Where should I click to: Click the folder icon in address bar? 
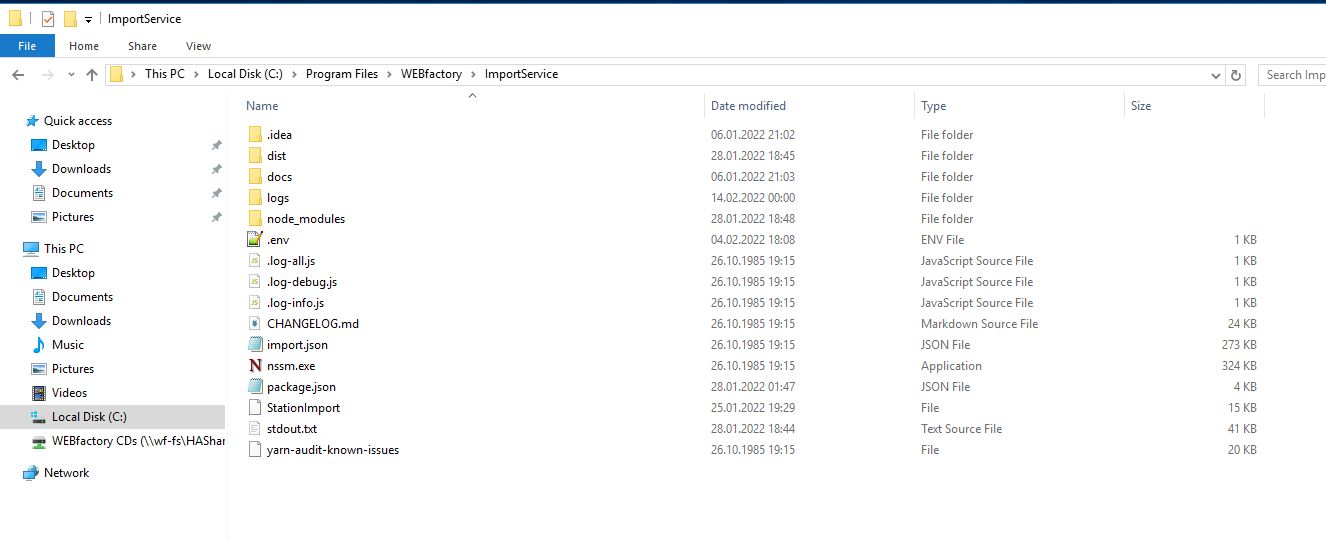pos(117,74)
